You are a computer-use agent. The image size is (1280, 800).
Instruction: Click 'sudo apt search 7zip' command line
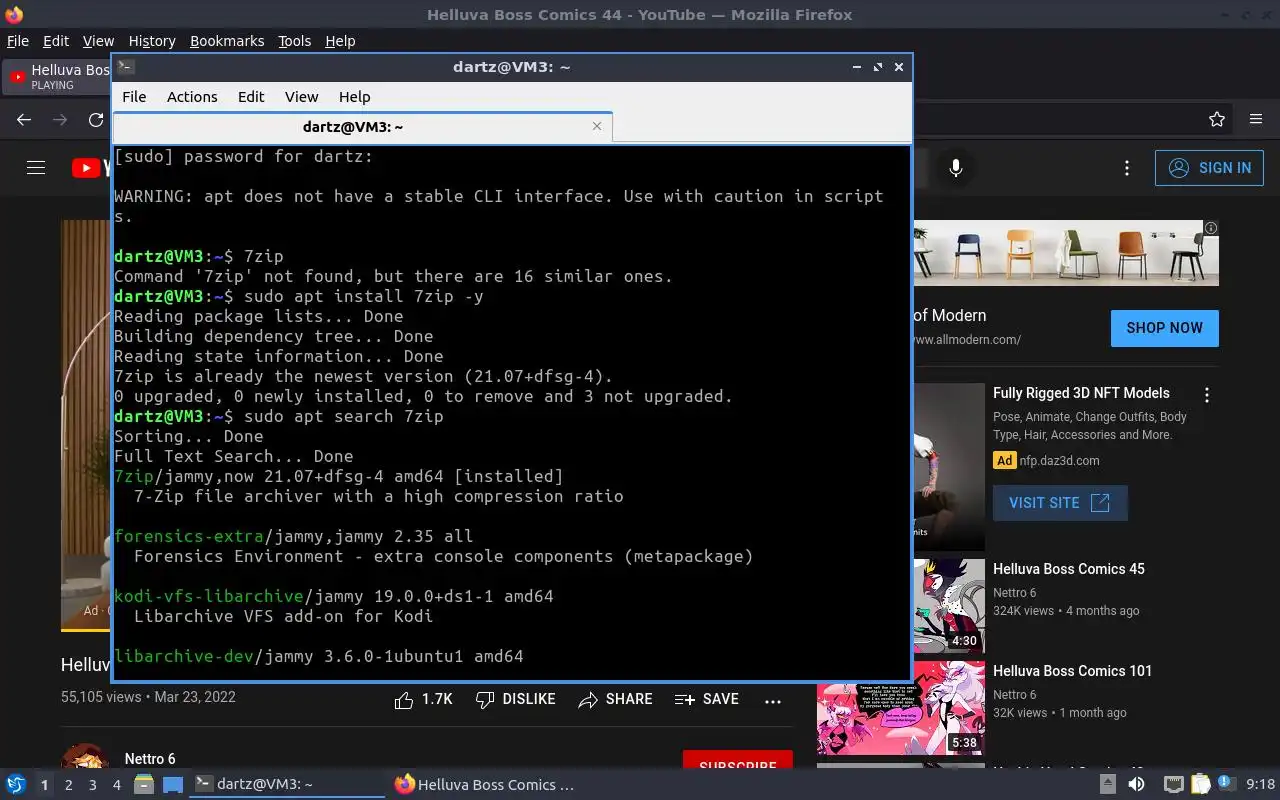343,416
